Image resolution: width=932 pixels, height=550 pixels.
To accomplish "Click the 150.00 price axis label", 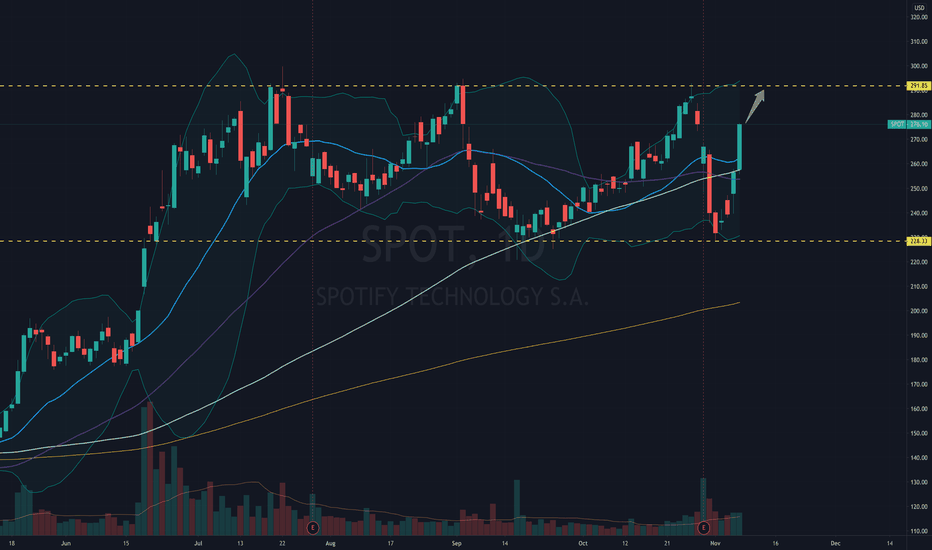I will click(918, 433).
